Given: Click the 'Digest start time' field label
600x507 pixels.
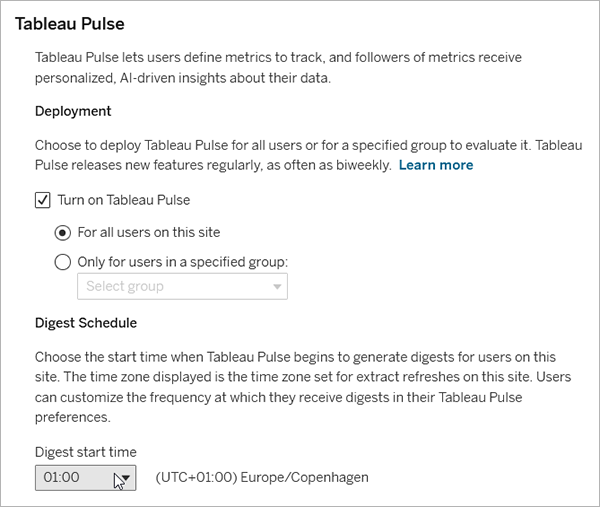Looking at the screenshot, I should coord(85,452).
